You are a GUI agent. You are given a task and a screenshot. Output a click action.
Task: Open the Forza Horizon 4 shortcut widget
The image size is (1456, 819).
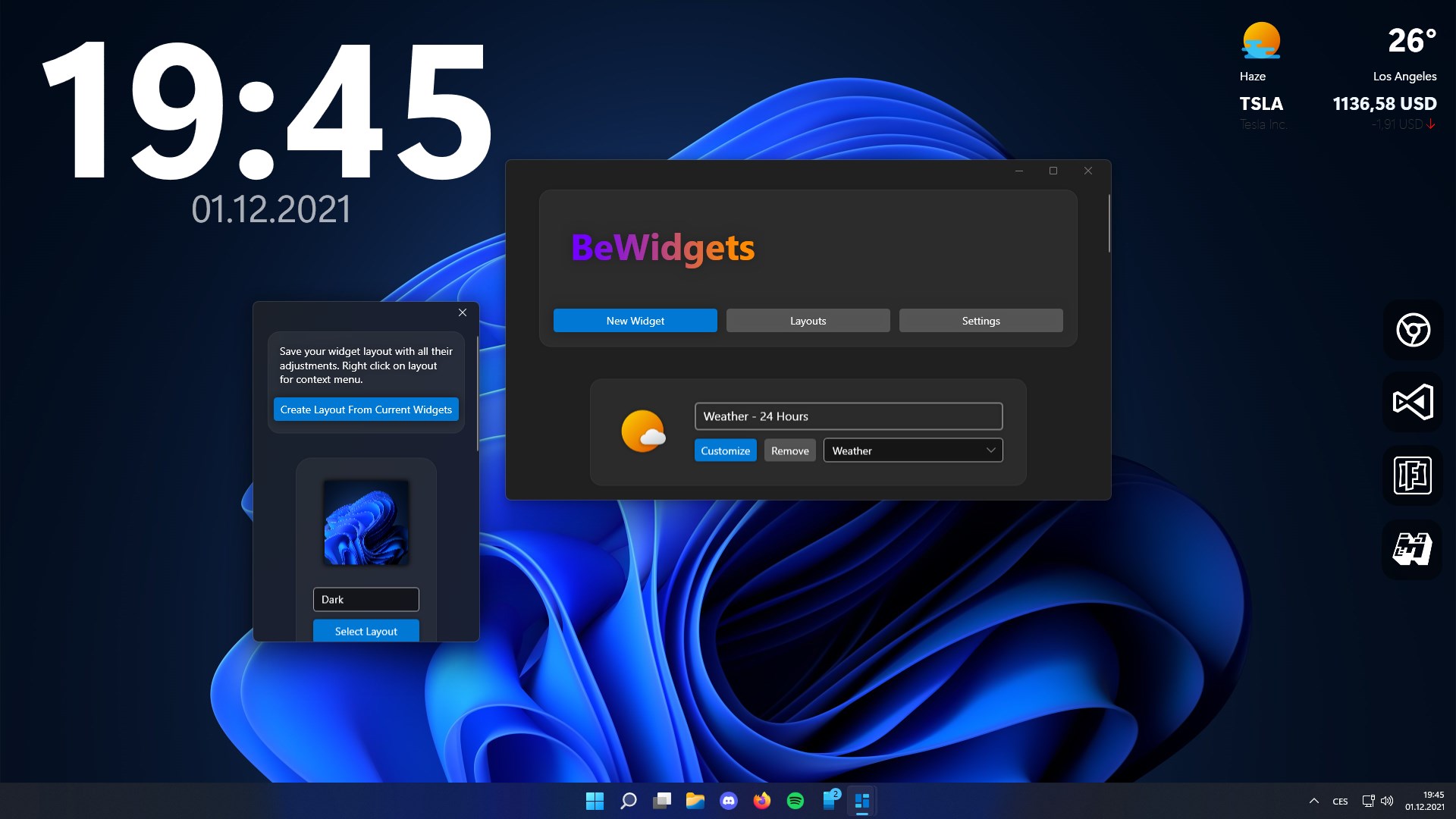(1413, 549)
